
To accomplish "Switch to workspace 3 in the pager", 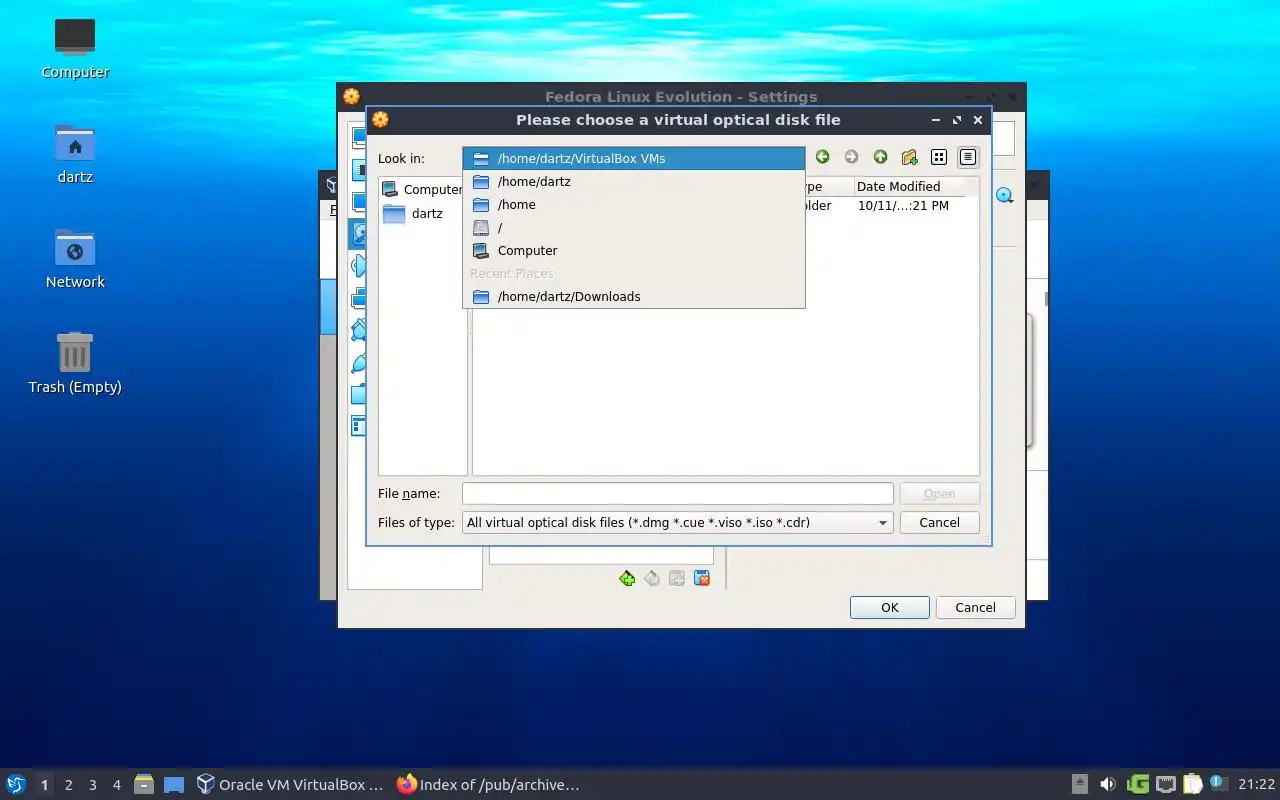I will [x=92, y=785].
